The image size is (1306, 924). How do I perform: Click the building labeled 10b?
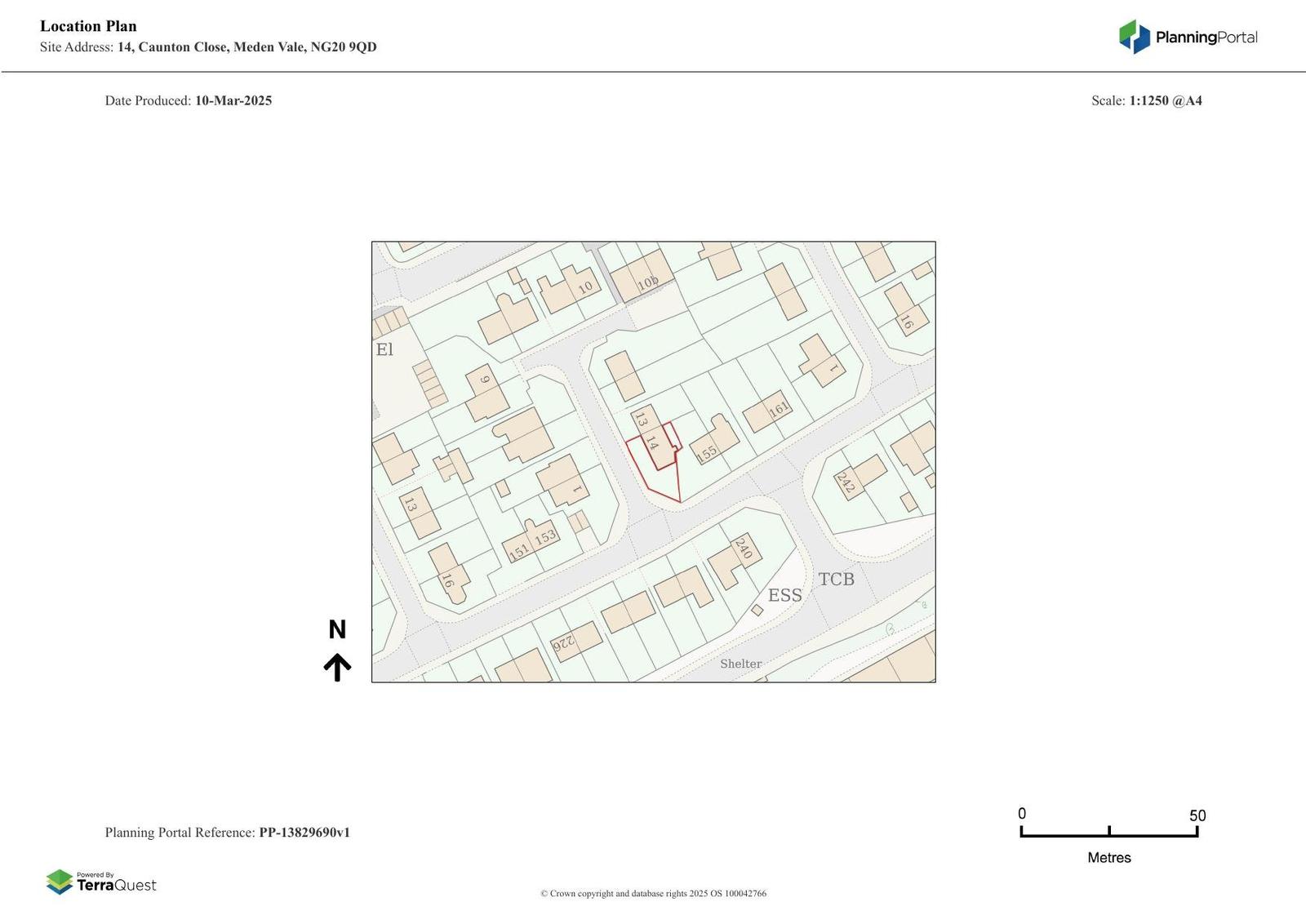642,276
